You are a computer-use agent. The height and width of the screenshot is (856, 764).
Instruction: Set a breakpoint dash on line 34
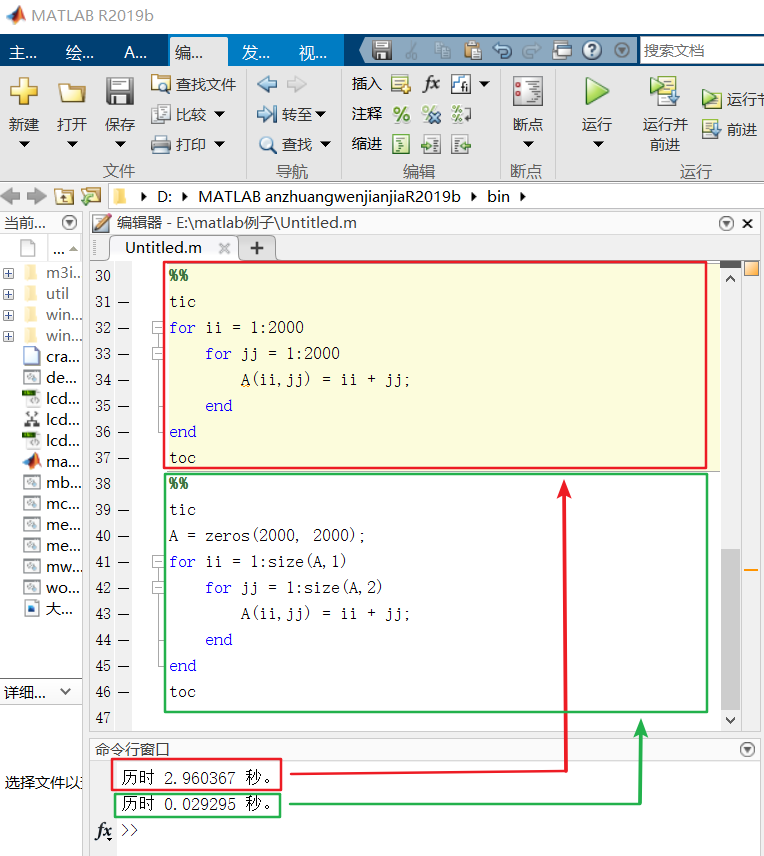coord(124,380)
